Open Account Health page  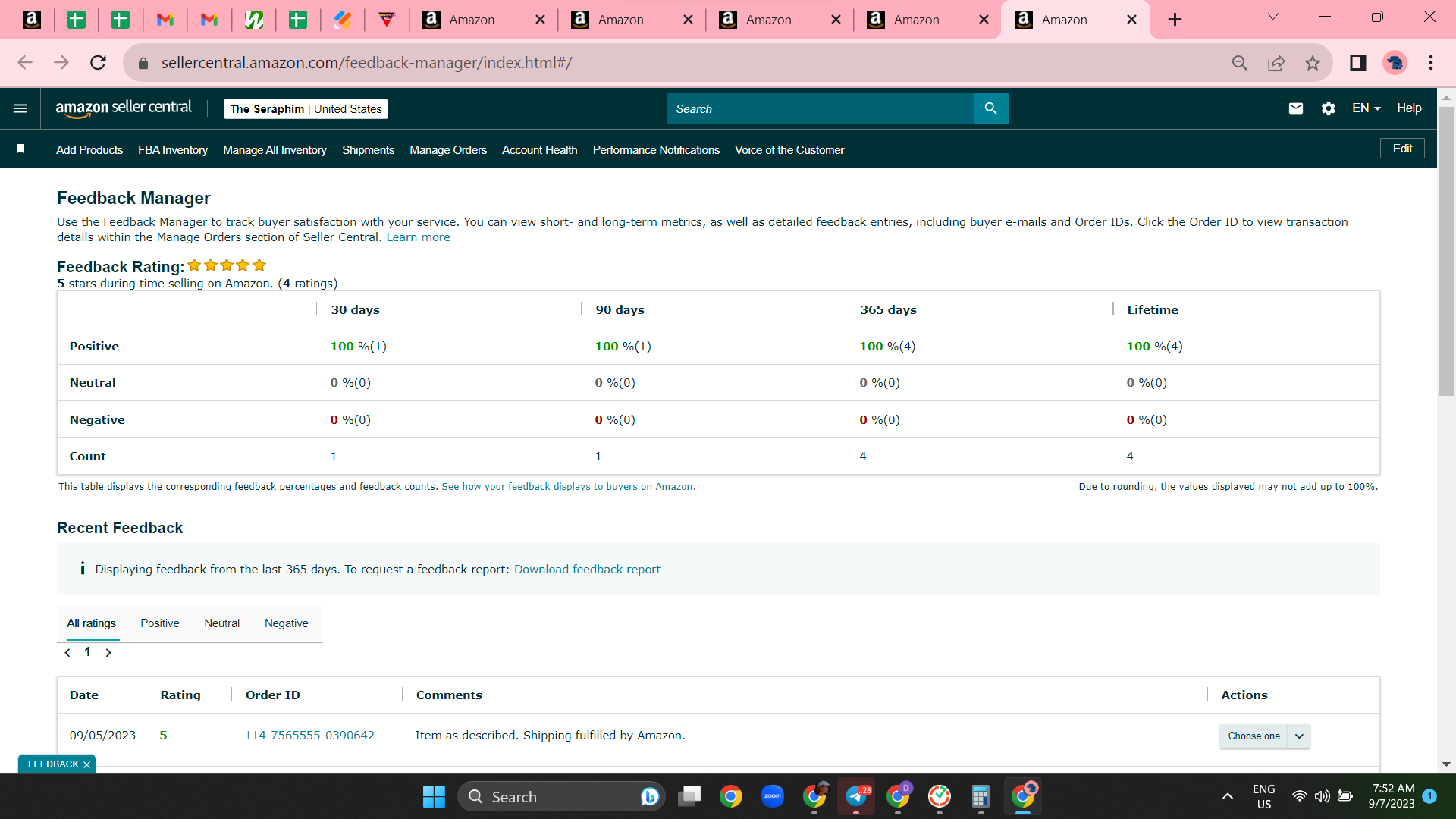coord(540,150)
